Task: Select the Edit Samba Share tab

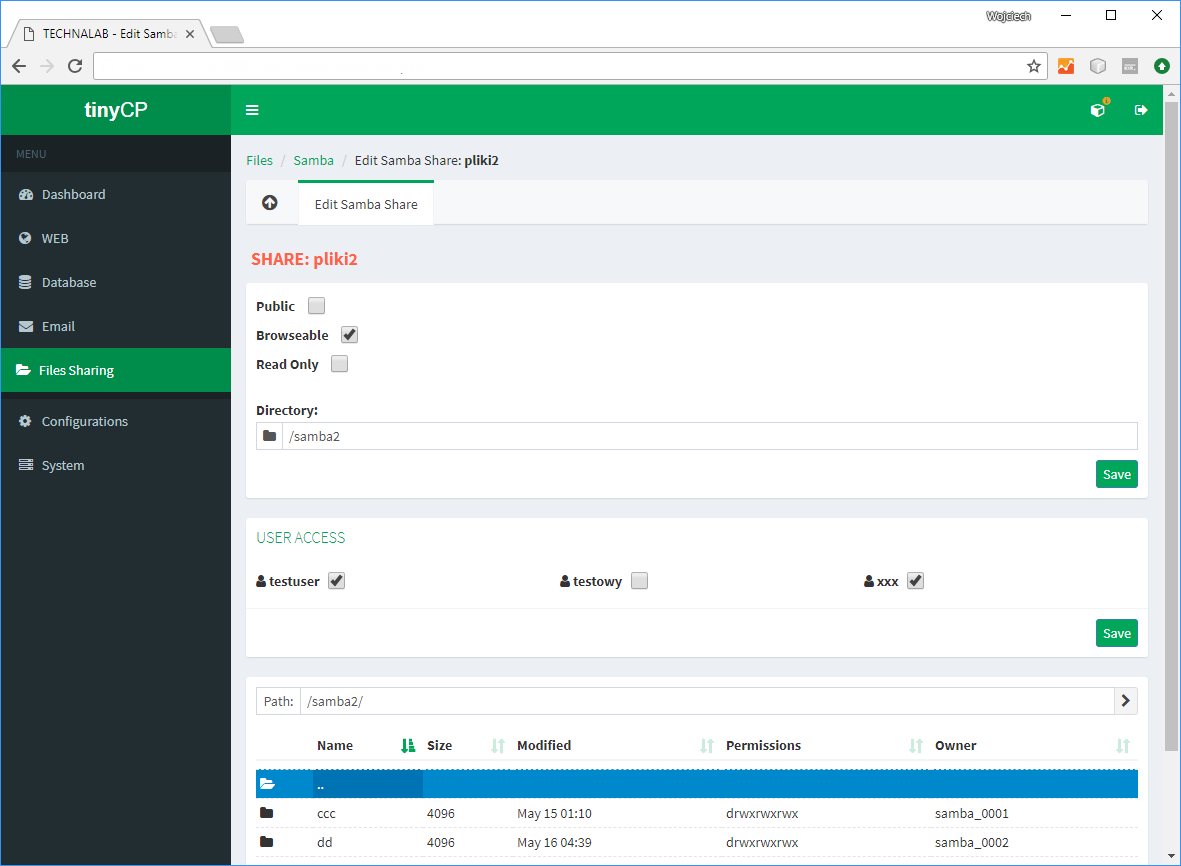Action: pos(366,204)
